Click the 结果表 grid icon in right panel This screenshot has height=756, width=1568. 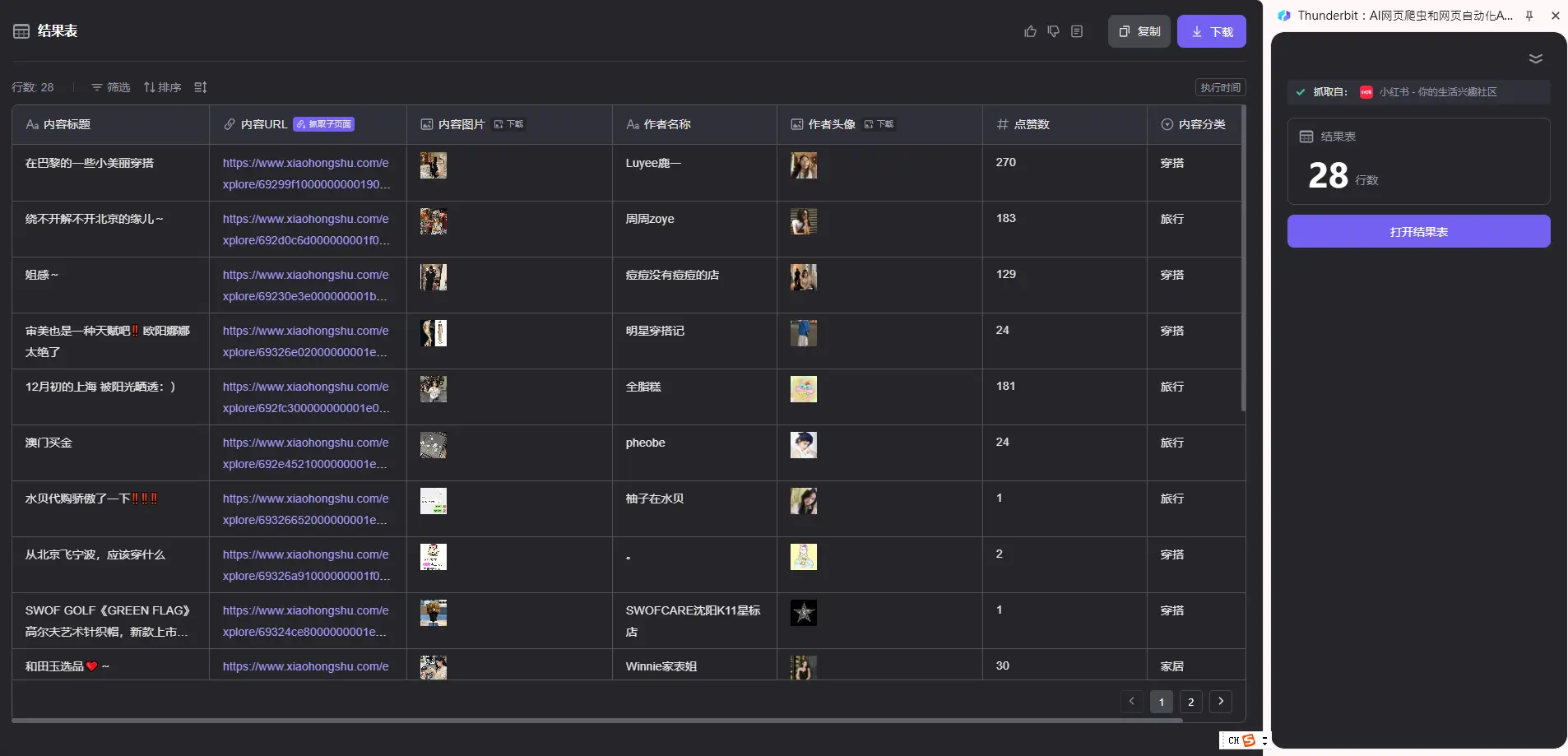pyautogui.click(x=1305, y=137)
